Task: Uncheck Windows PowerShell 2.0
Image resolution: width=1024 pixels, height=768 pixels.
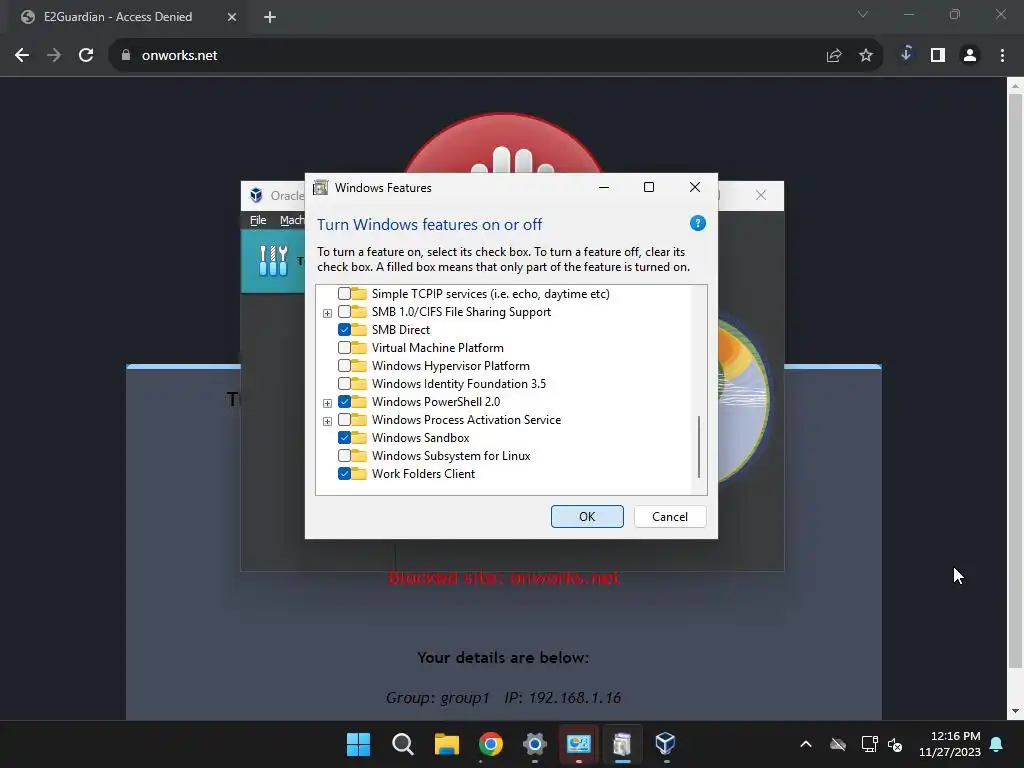Action: click(344, 402)
